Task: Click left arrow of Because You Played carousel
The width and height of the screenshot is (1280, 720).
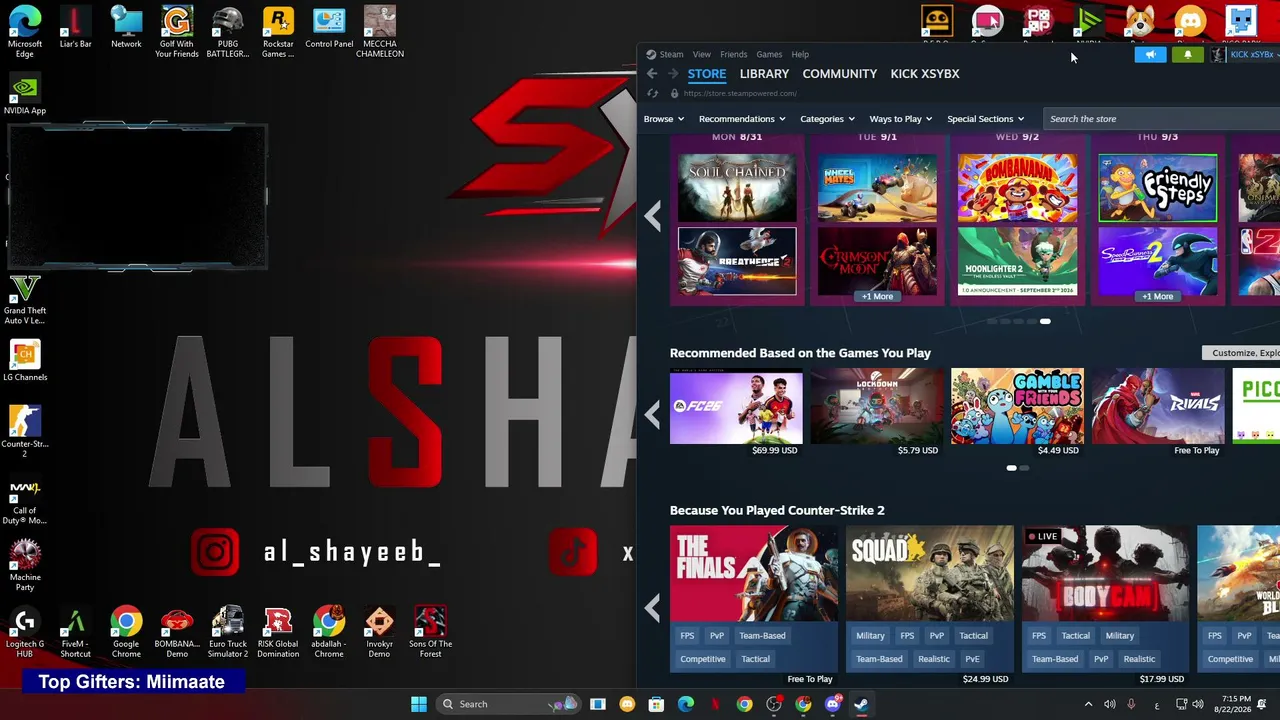Action: click(653, 607)
